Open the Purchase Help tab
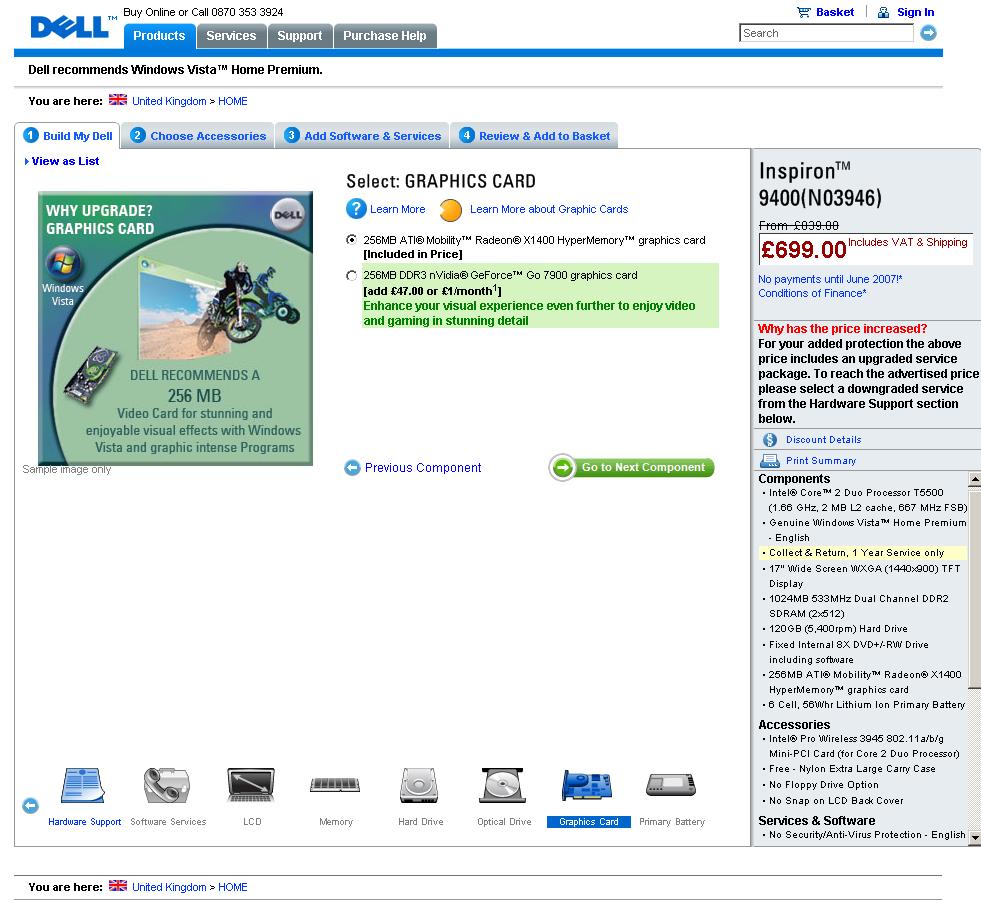 385,36
